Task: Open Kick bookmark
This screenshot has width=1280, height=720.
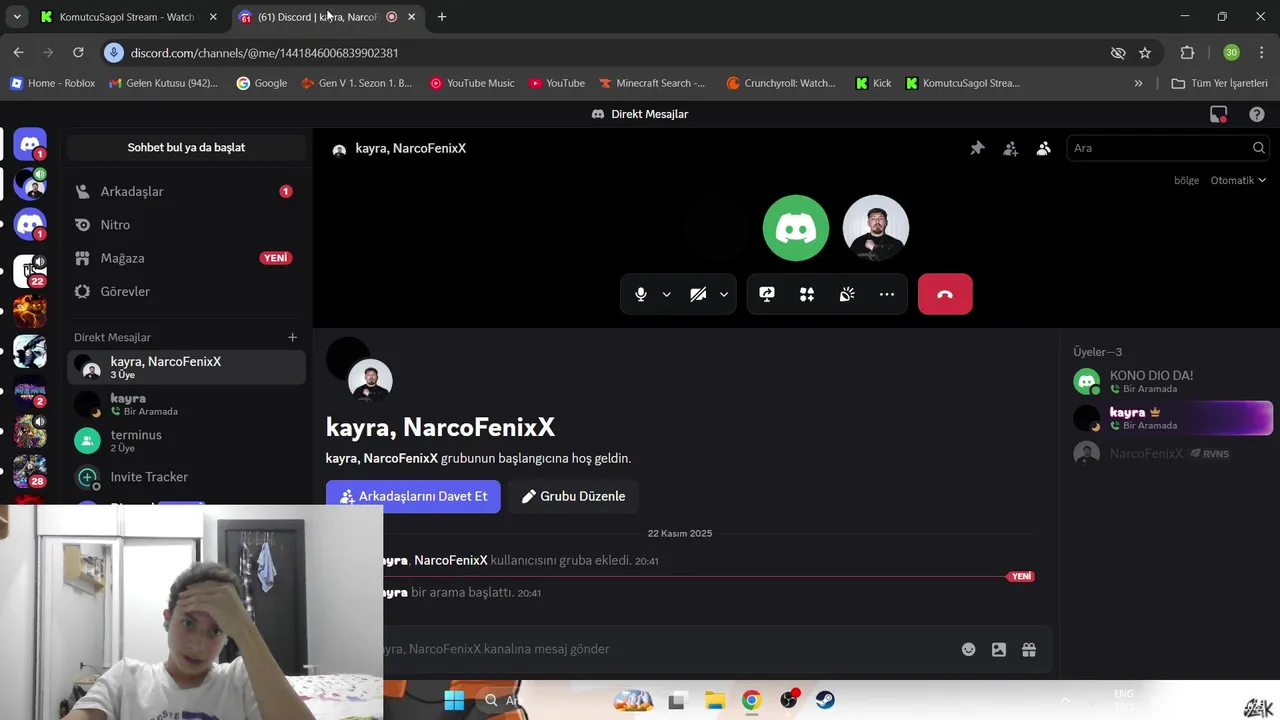Action: click(x=873, y=83)
